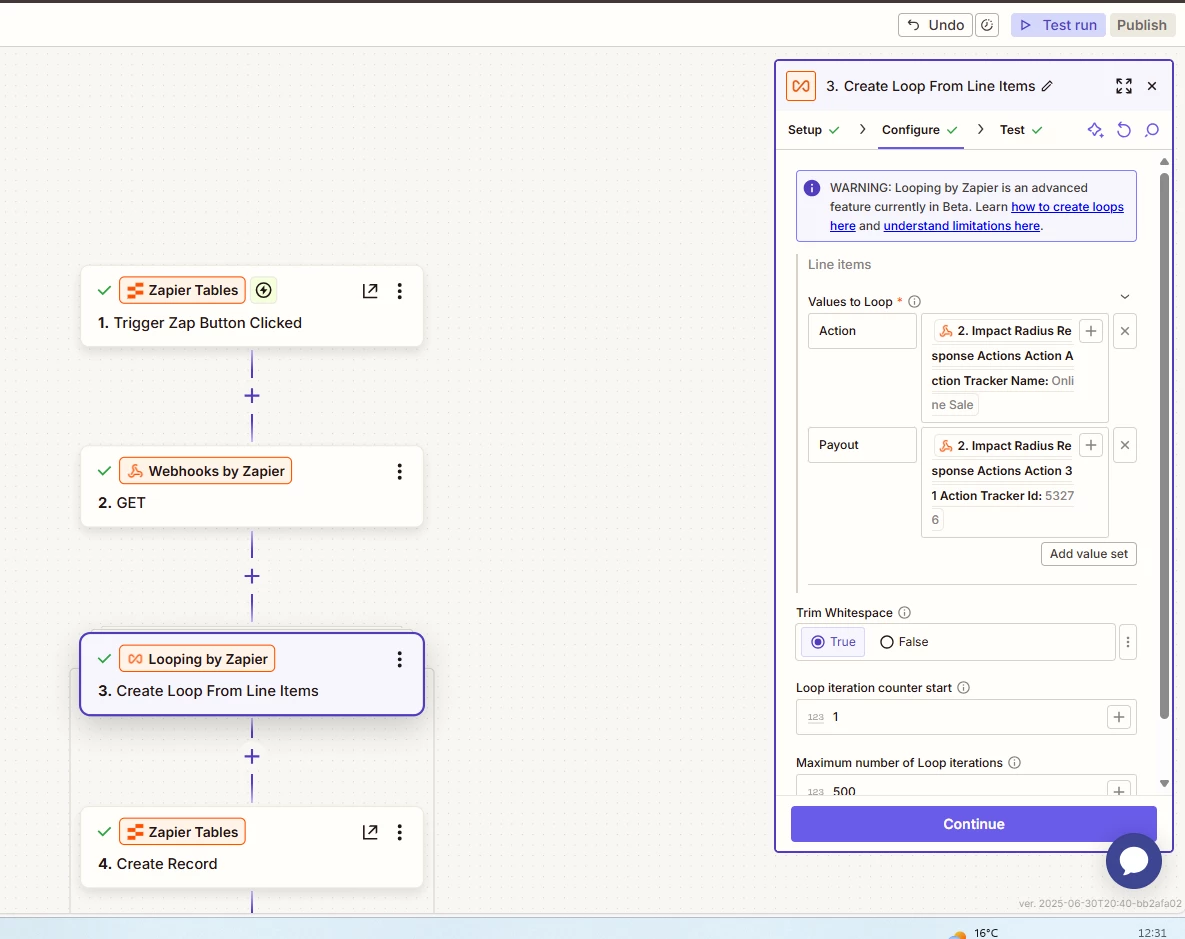
Task: Select the Trigger Zap Button Clicked step
Action: point(252,306)
